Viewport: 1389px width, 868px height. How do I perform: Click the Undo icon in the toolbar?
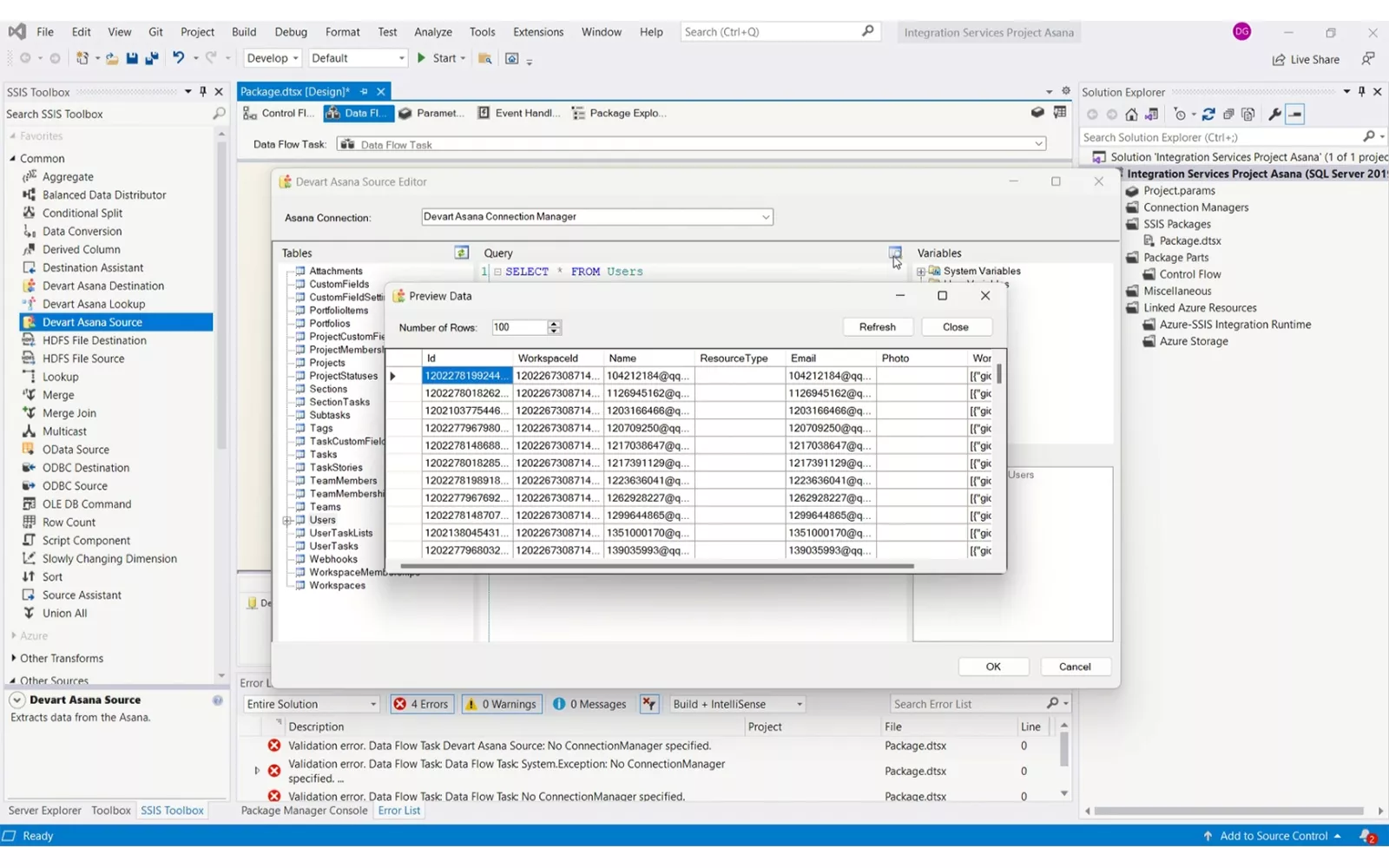pyautogui.click(x=178, y=58)
